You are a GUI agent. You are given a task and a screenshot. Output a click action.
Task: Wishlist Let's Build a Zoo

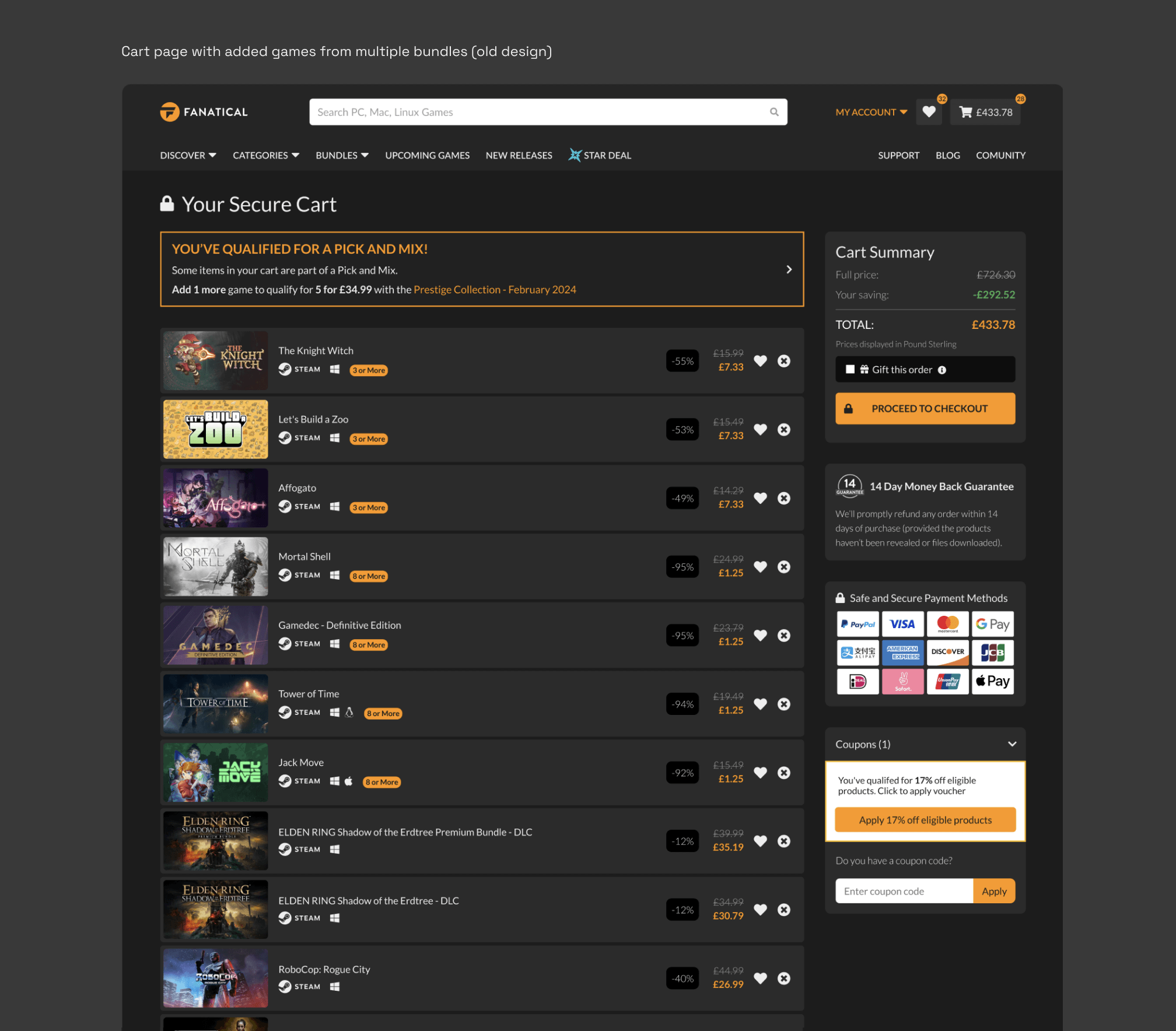coord(760,430)
